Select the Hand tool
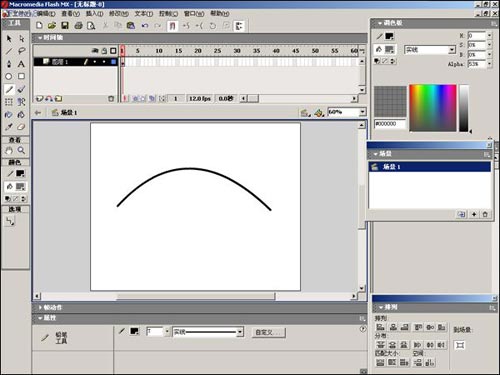This screenshot has width=500, height=375. pos(9,150)
